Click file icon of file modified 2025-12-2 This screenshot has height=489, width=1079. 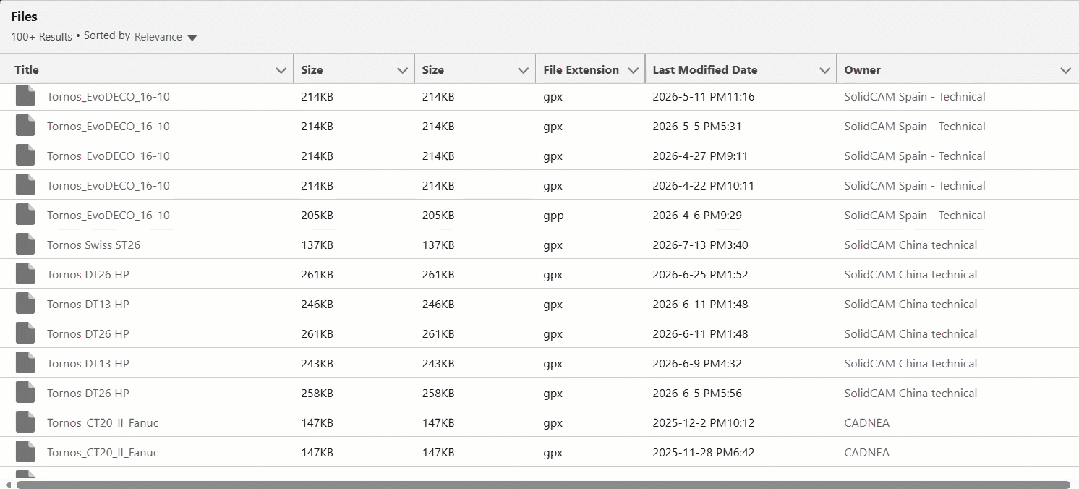click(x=25, y=422)
